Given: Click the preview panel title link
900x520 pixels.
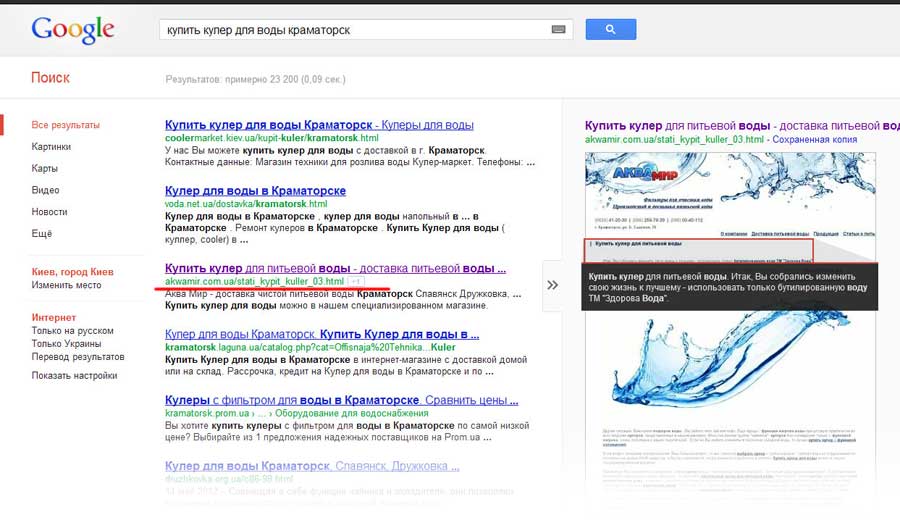Looking at the screenshot, I should (x=742, y=126).
